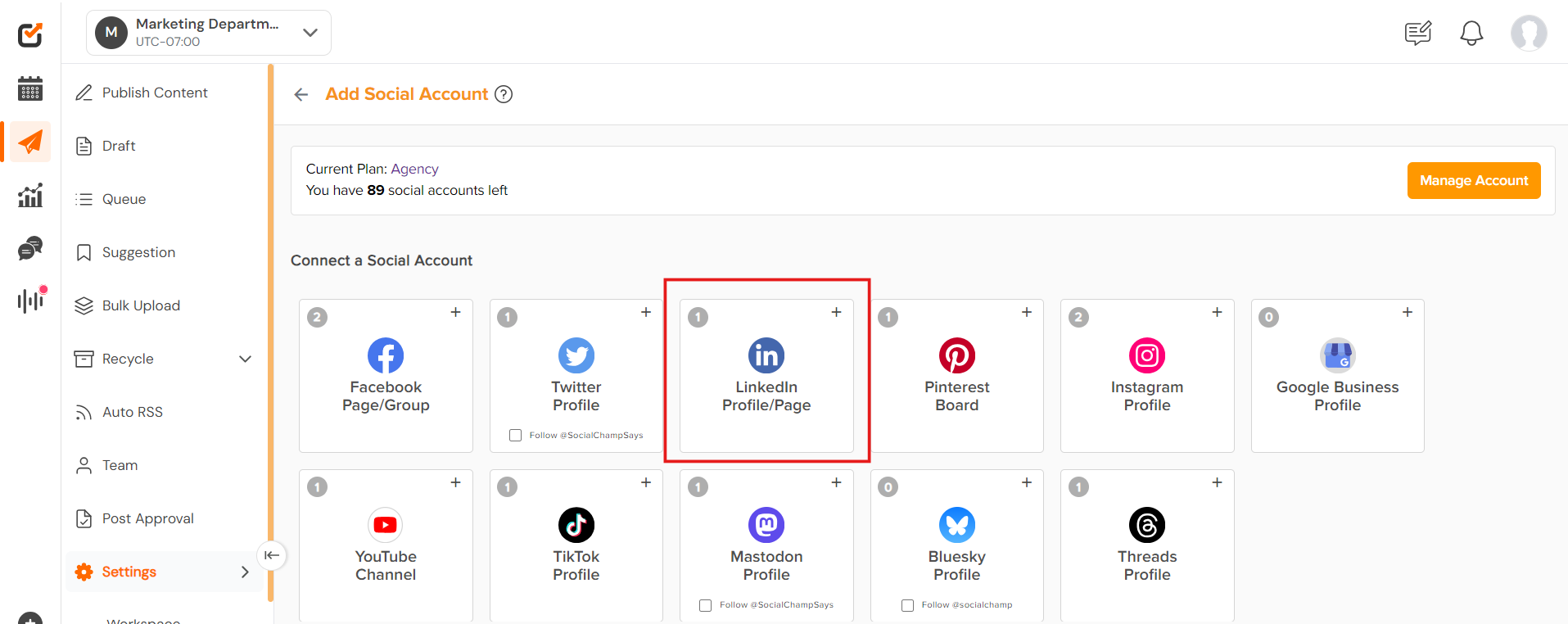Screen dimensions: 1568x624
Task: Click the Pinterest logo icon
Action: click(957, 355)
